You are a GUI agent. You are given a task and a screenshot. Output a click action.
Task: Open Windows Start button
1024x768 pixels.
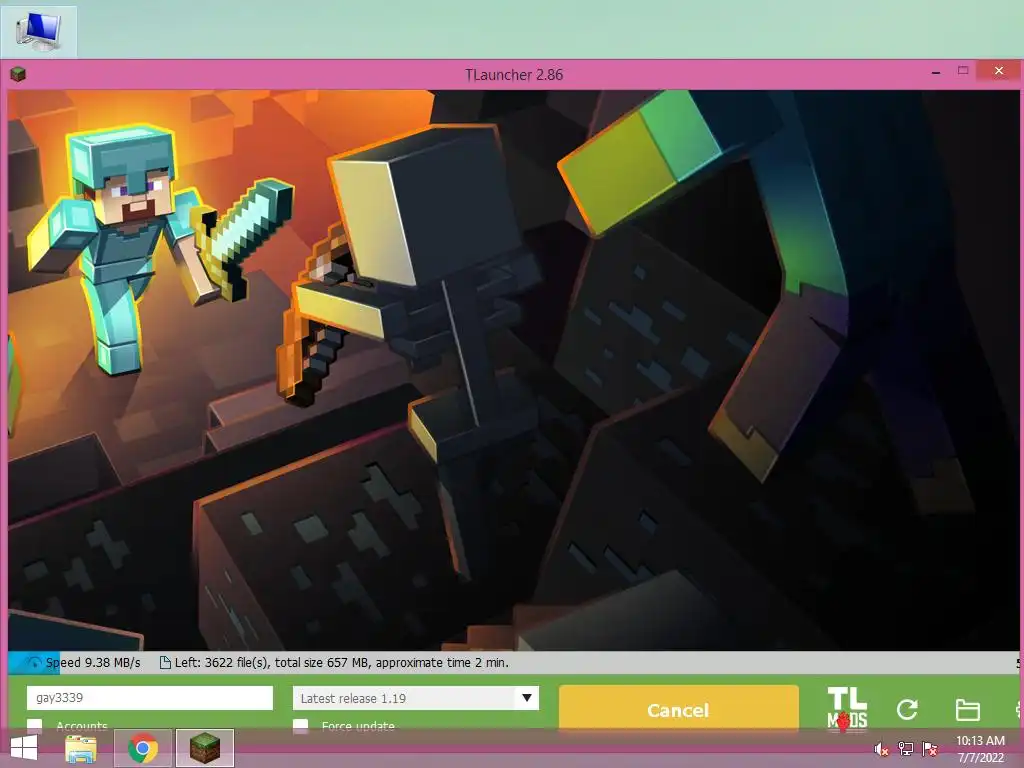pyautogui.click(x=24, y=748)
